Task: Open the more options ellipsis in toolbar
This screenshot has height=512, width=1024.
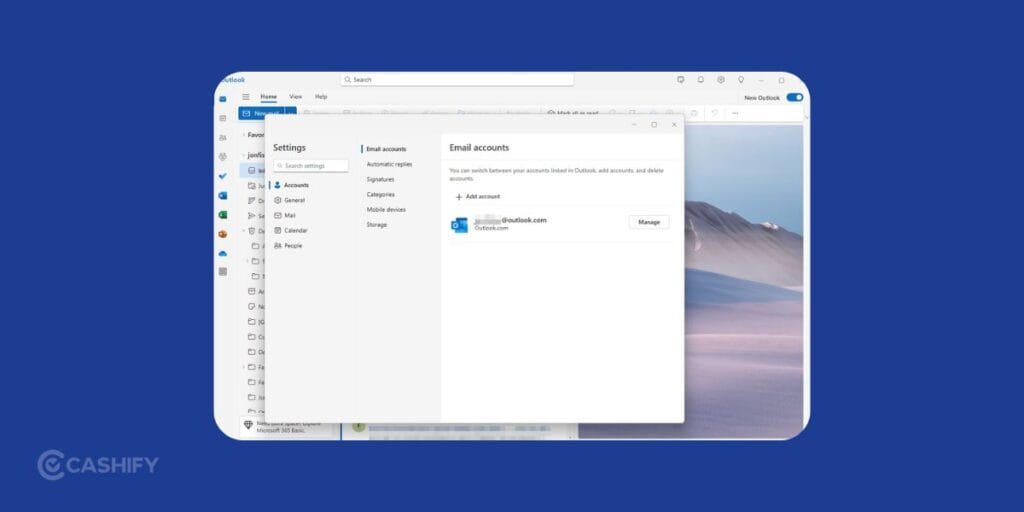Action: 735,113
